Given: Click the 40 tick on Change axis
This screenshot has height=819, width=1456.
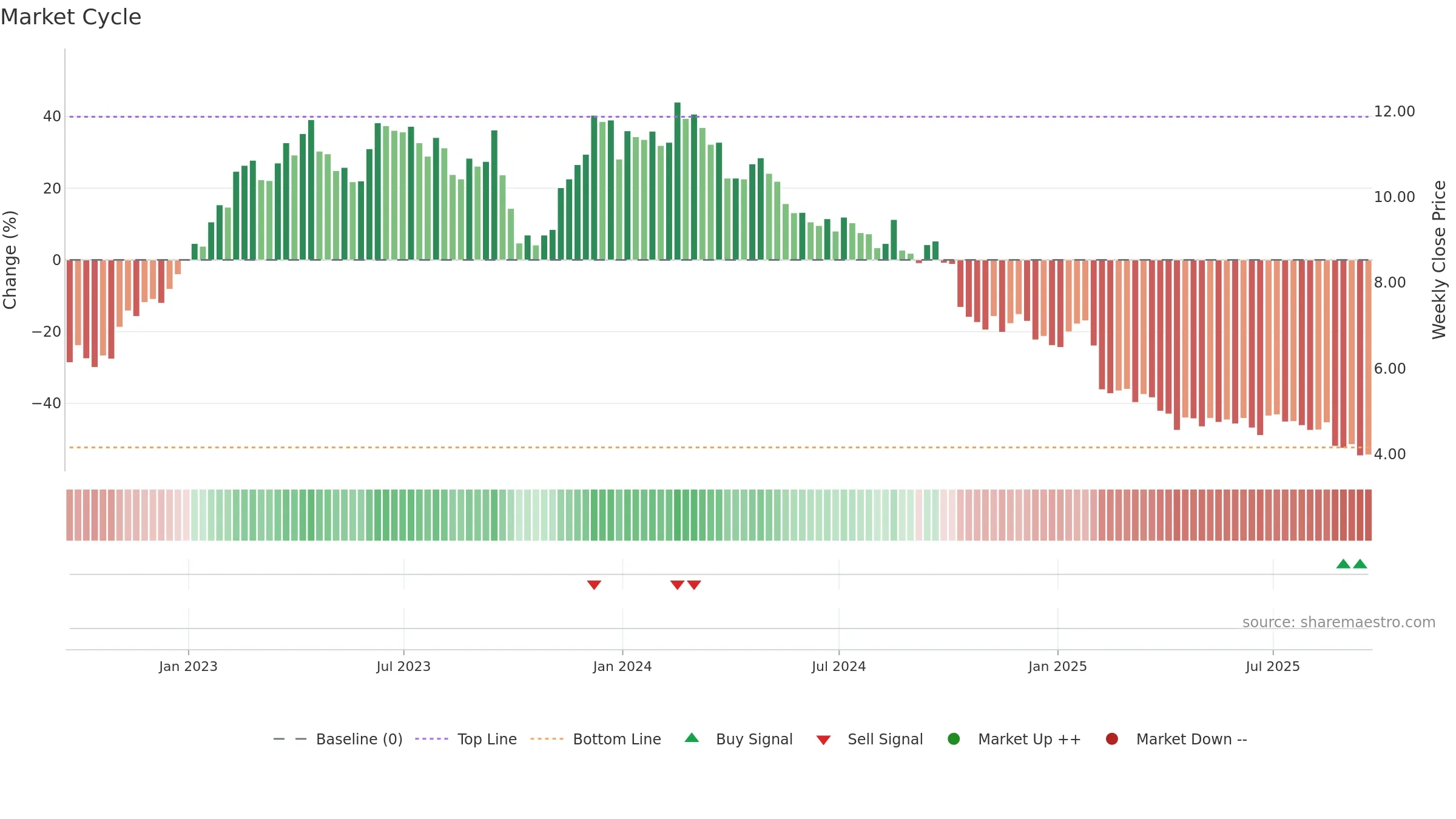Looking at the screenshot, I should (52, 116).
